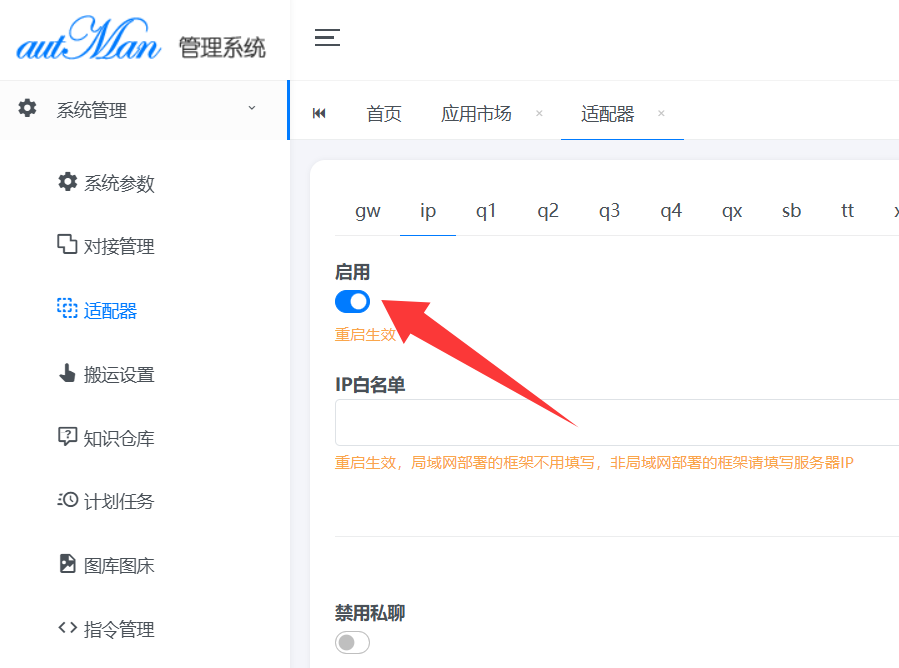The height and width of the screenshot is (668, 899).
Task: Switch to the q2 adapter tab
Action: [548, 211]
